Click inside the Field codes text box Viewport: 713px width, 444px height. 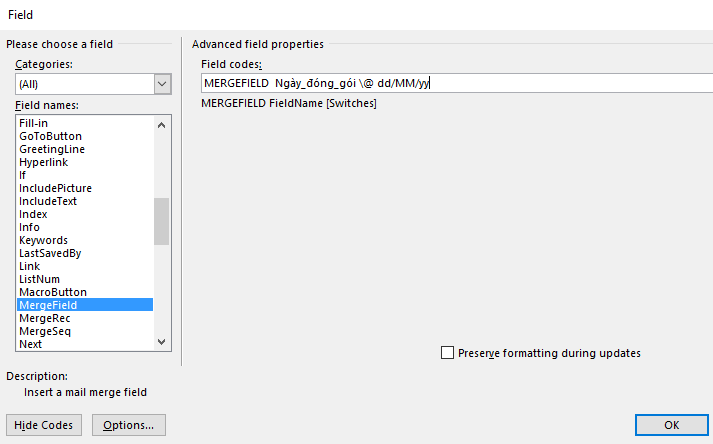point(457,83)
